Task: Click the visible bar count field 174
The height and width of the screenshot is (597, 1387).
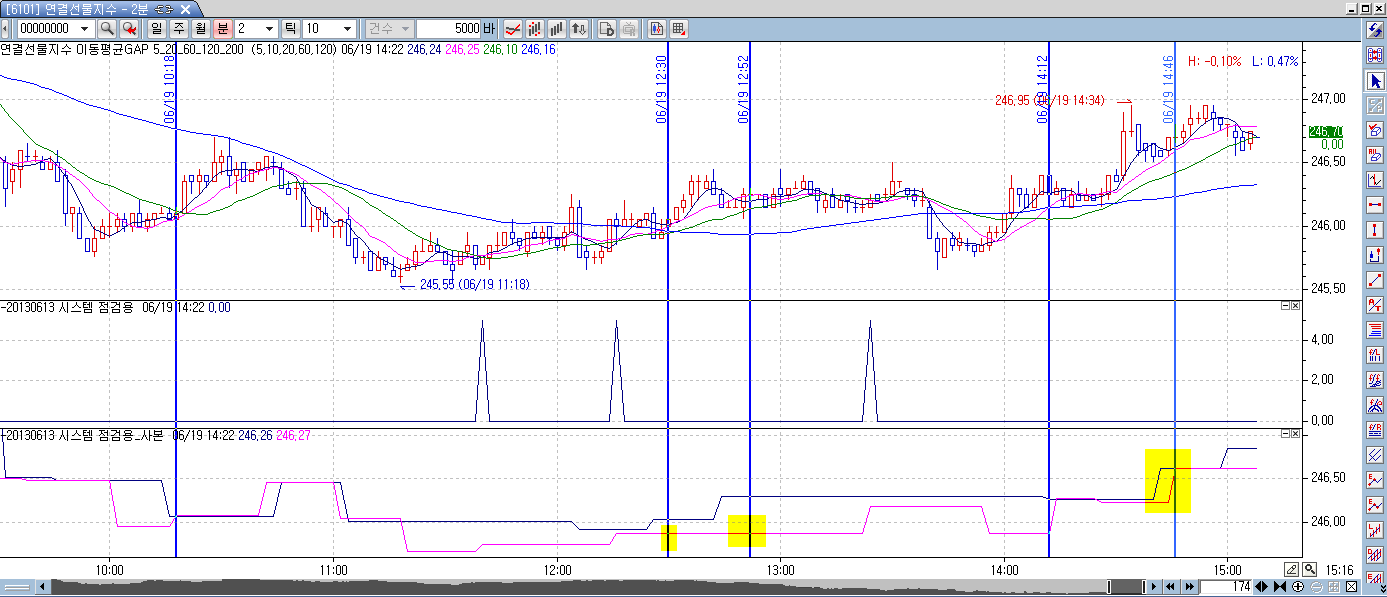Action: [x=1226, y=586]
